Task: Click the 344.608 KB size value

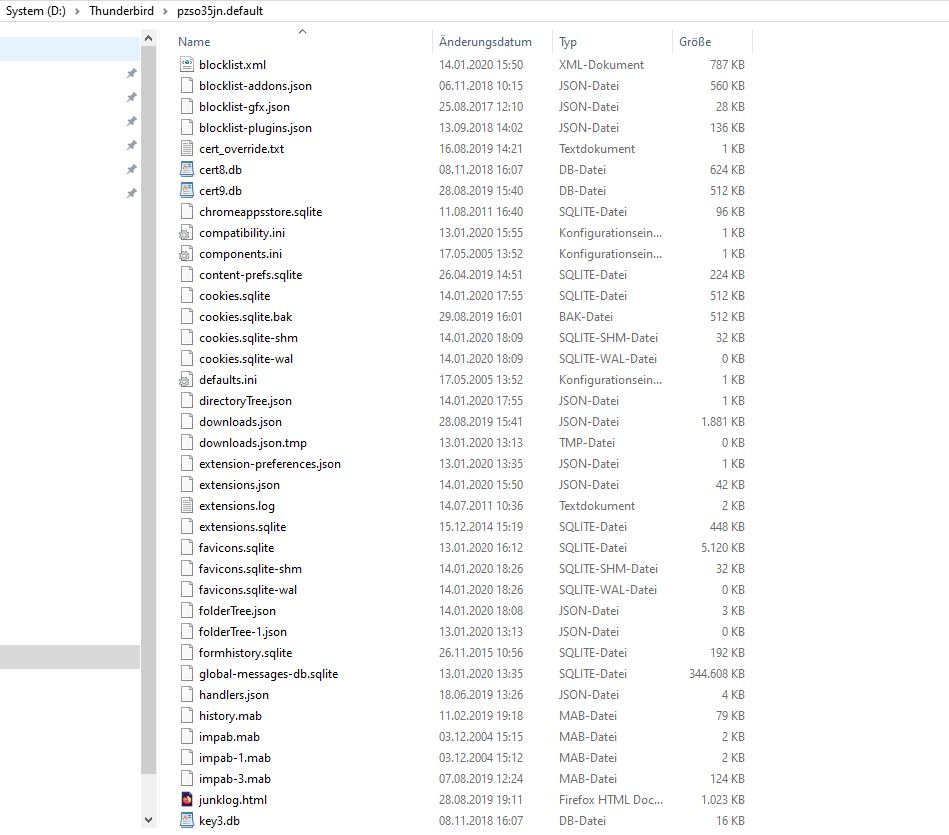Action: 717,674
